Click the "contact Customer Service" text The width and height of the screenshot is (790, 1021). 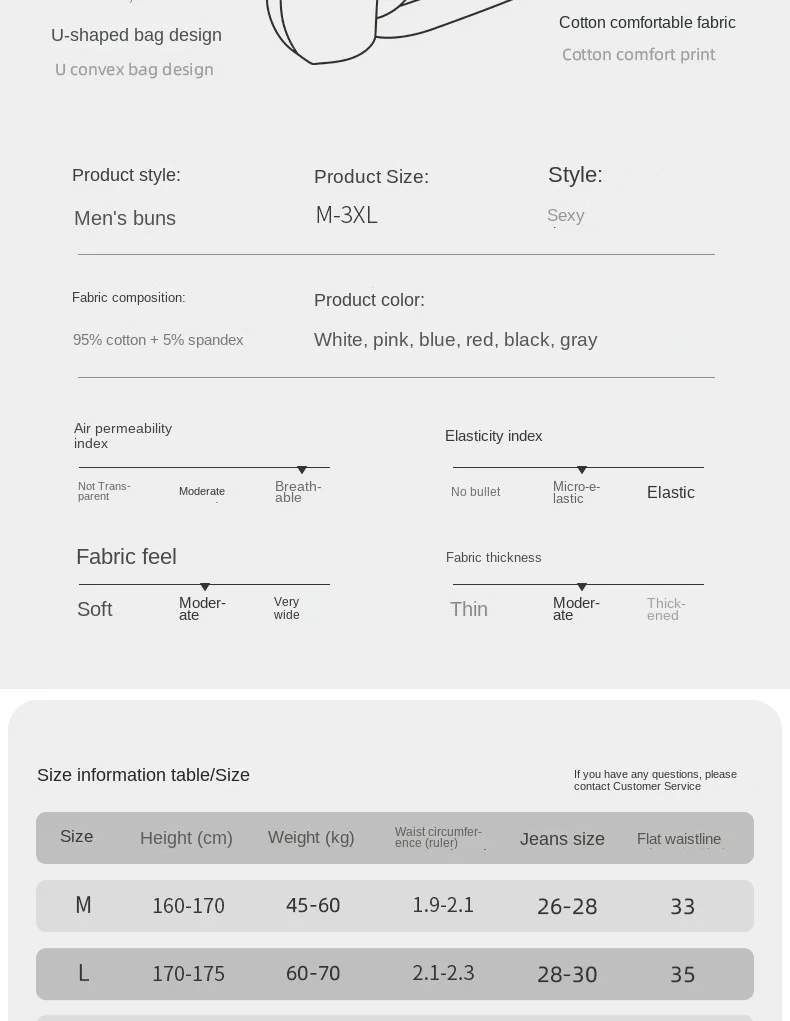637,786
